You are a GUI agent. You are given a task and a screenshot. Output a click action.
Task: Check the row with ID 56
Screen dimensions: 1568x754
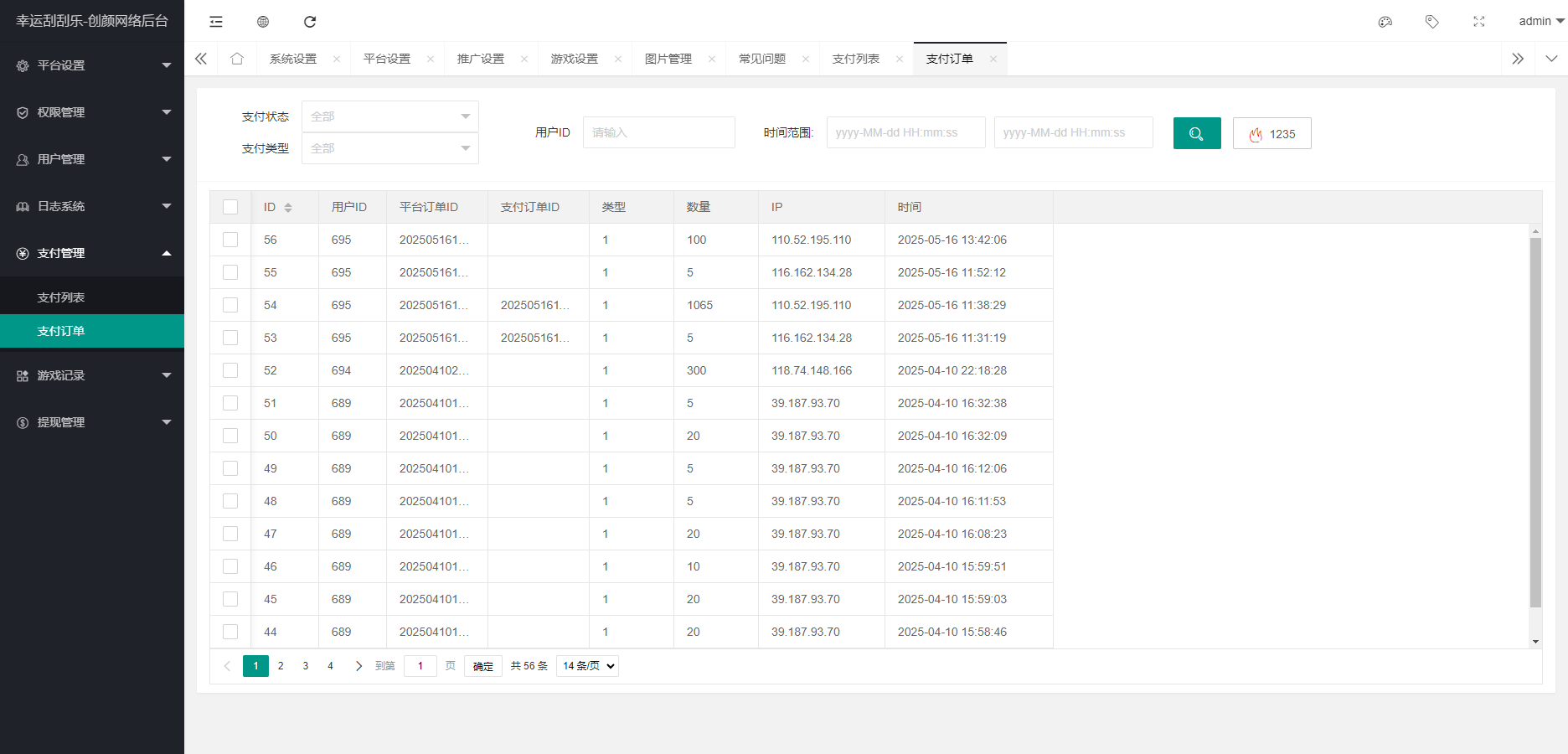point(230,240)
